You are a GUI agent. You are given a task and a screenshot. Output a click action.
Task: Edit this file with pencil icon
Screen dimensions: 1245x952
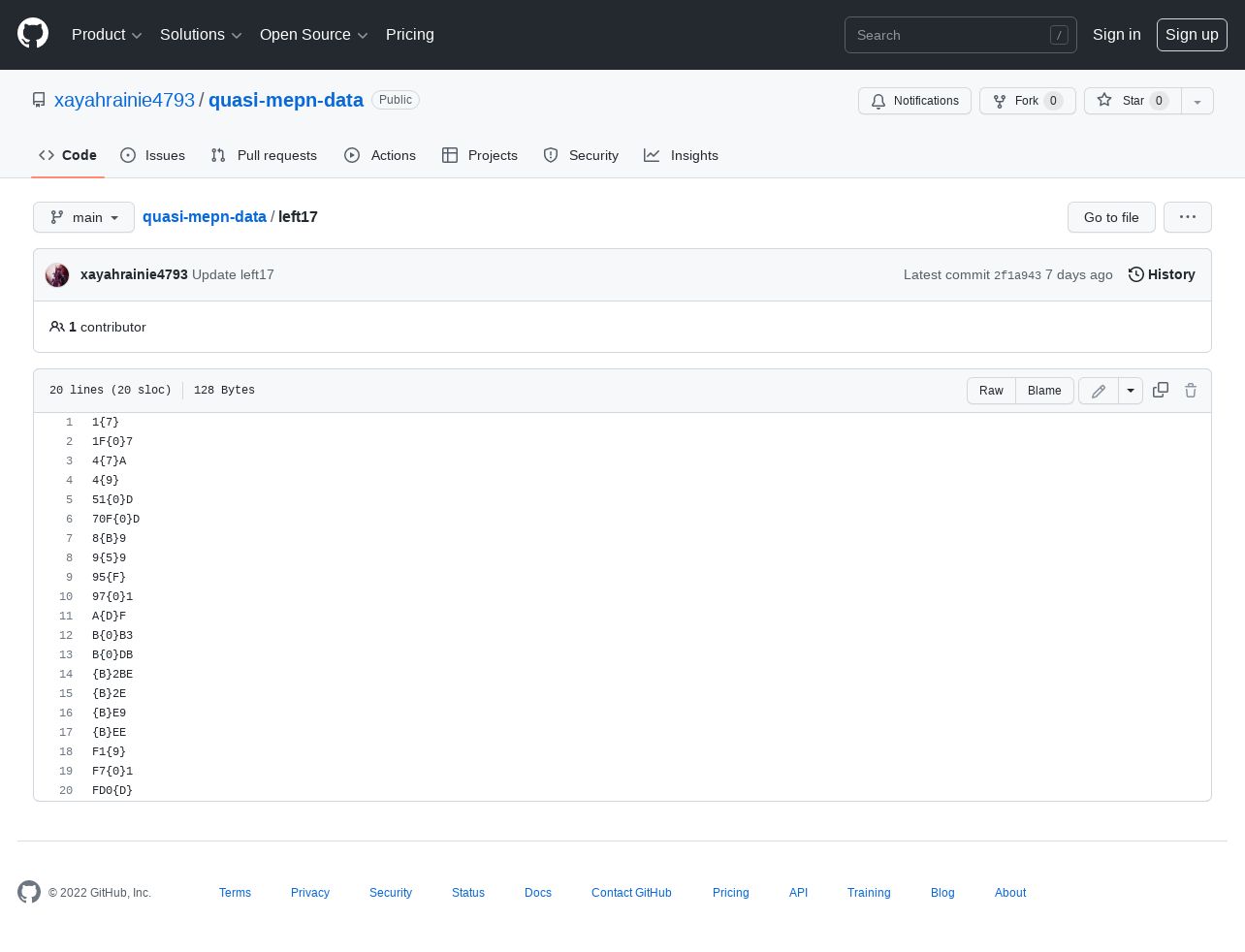pos(1099,391)
